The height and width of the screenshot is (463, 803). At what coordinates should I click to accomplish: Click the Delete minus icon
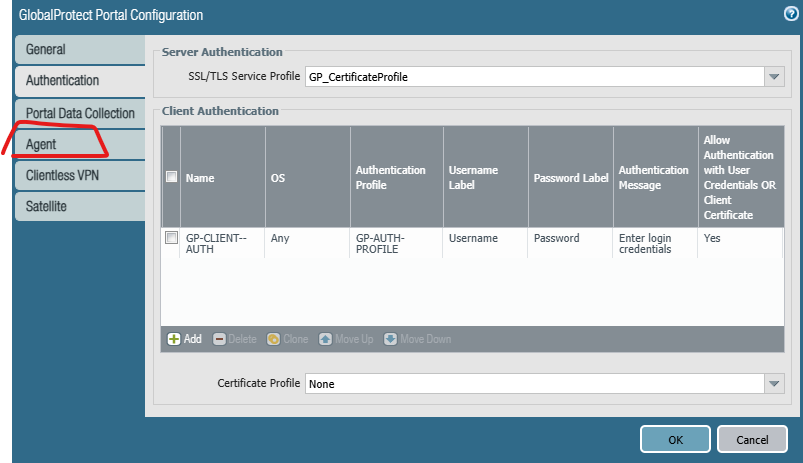click(x=219, y=339)
